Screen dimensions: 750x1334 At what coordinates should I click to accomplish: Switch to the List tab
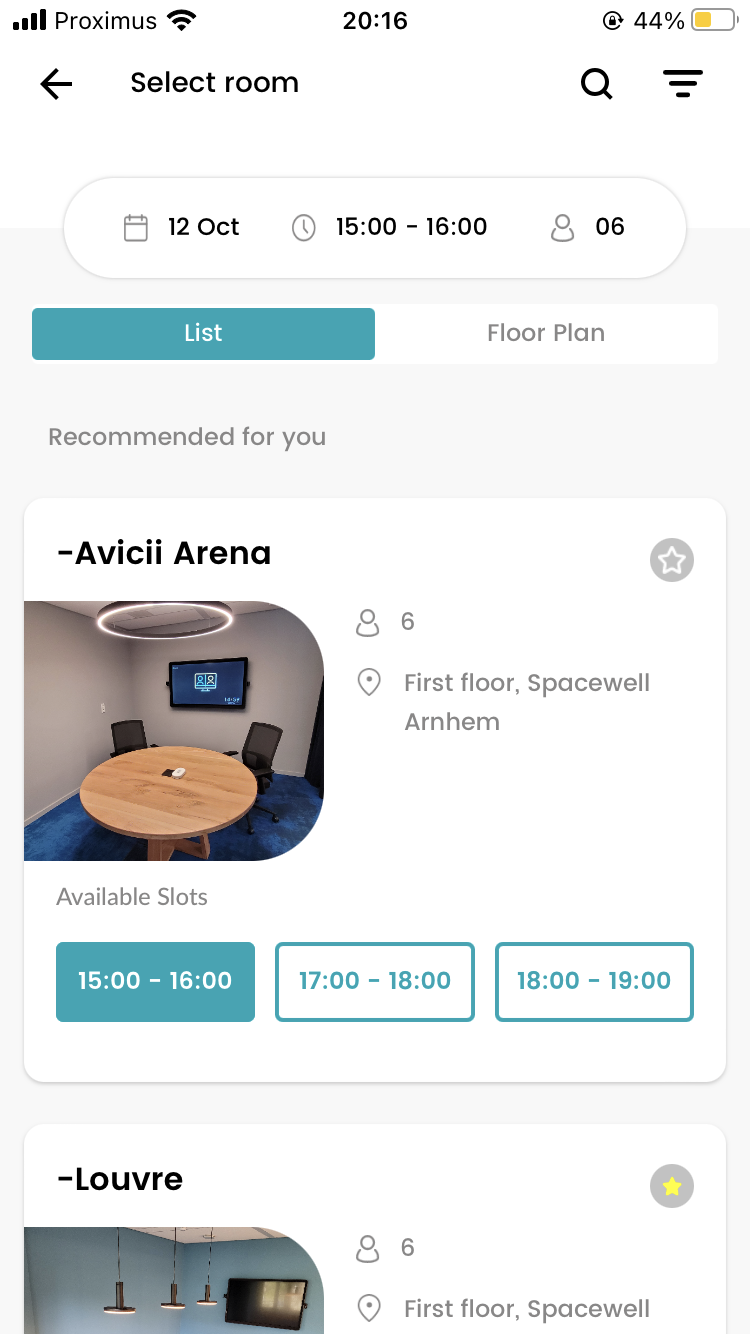pos(203,334)
